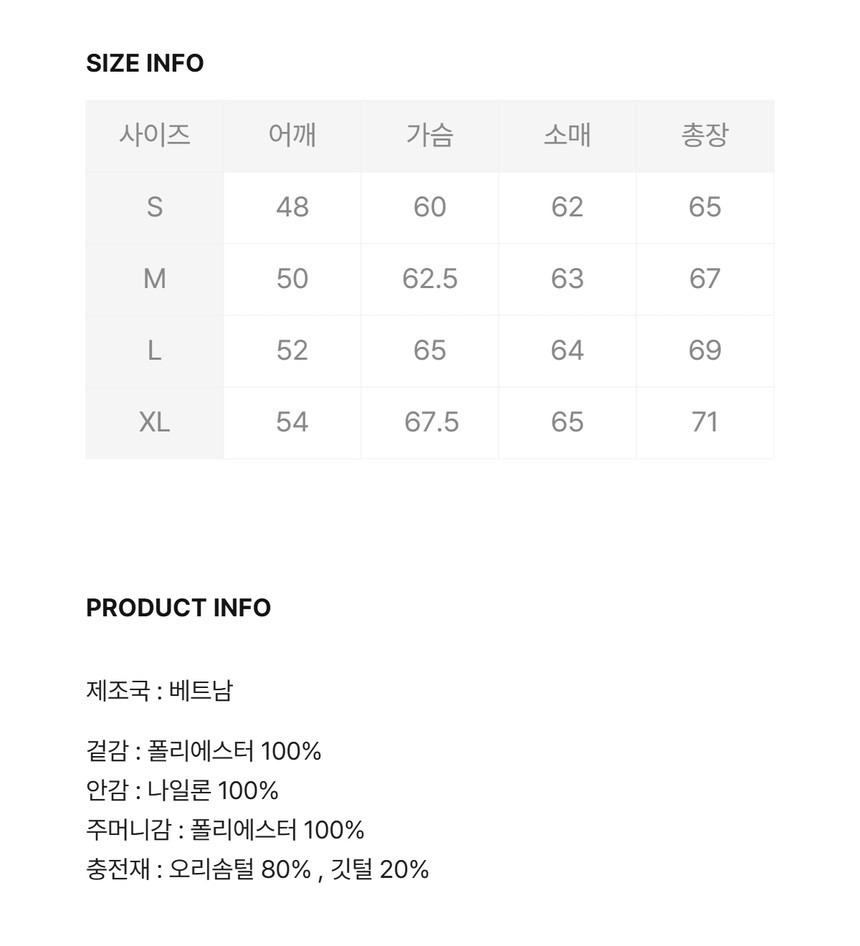Select the S size row label
This screenshot has width=860, height=946.
click(x=154, y=207)
